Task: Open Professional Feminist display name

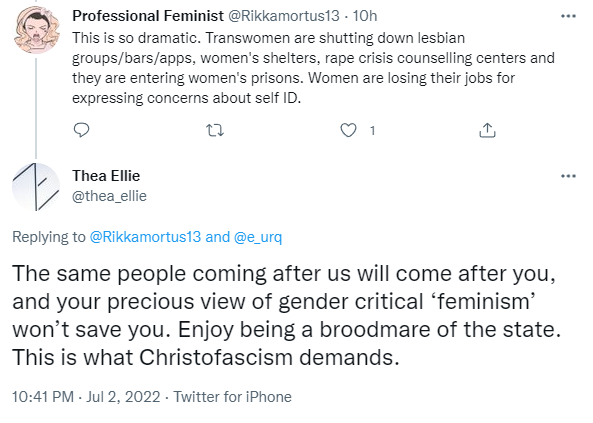Action: point(148,16)
